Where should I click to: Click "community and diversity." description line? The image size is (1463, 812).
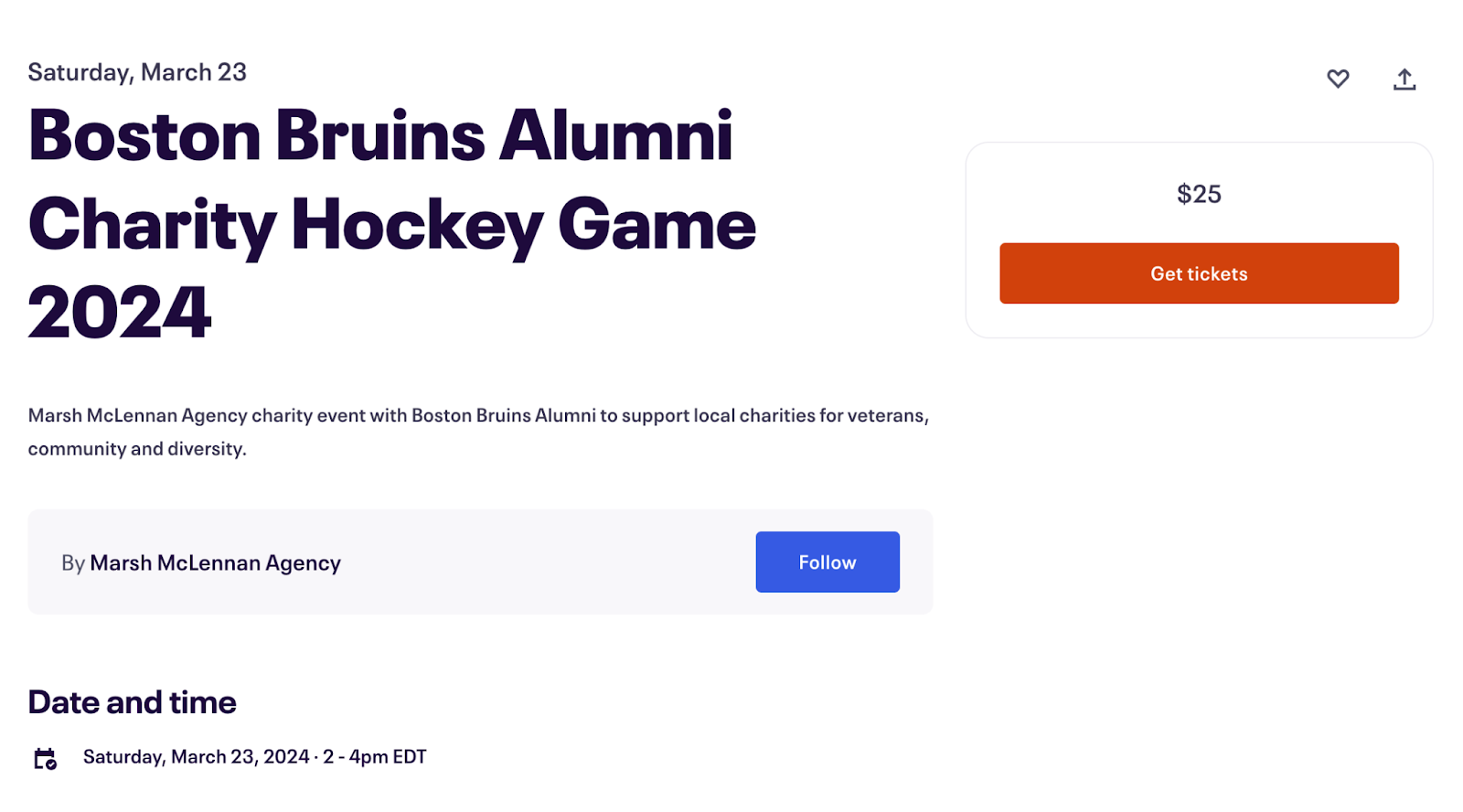click(137, 449)
